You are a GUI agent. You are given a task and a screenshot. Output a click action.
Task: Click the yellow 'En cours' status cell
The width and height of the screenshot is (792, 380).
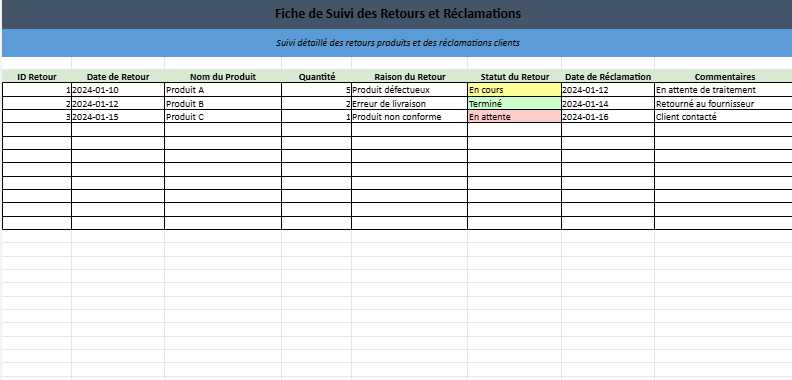(514, 90)
